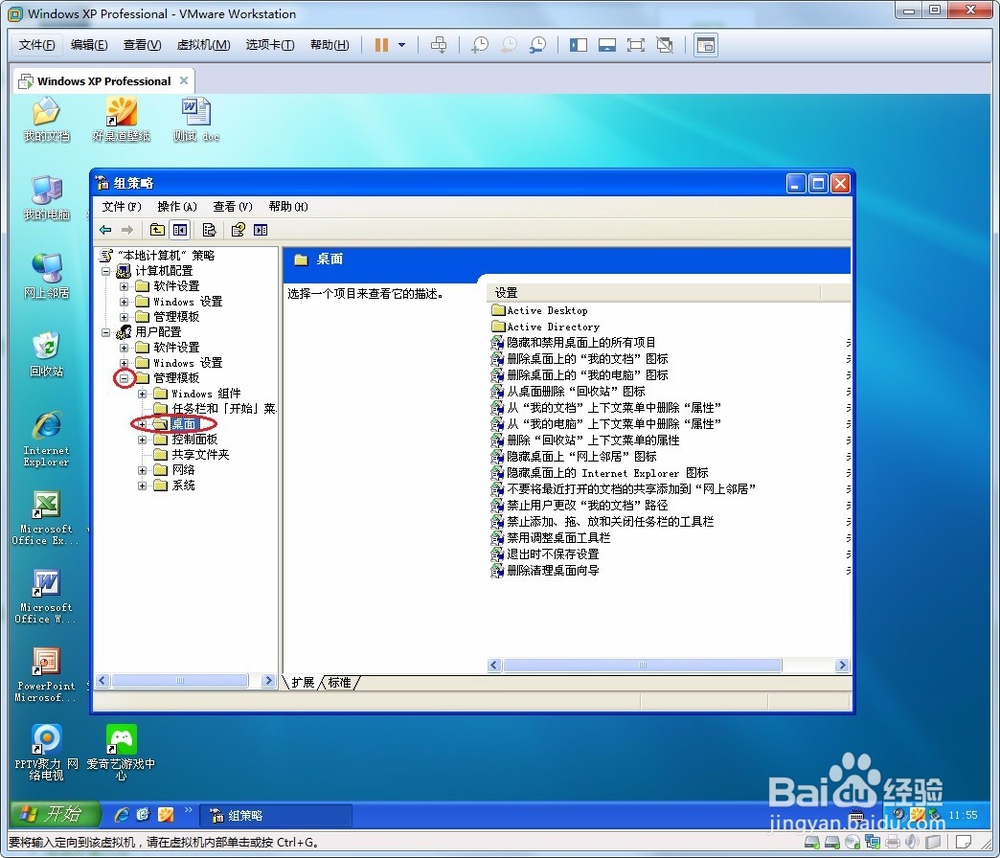Collapse 计算机配置 tree node
The width and height of the screenshot is (1000, 858).
coord(107,271)
